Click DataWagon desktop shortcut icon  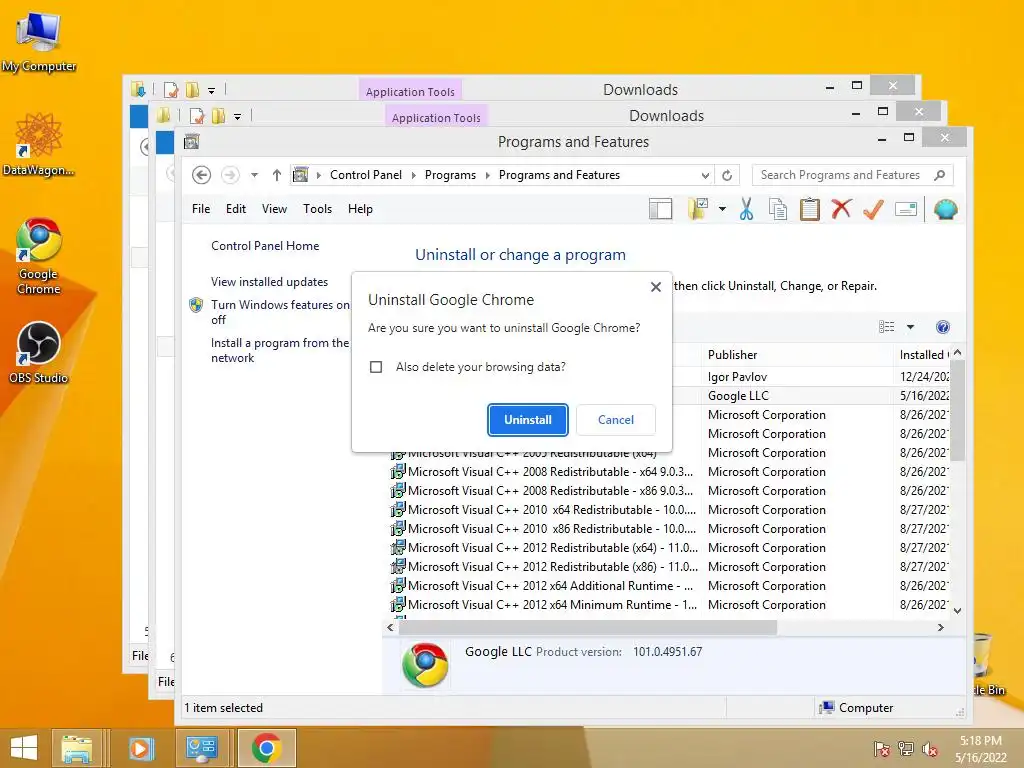[x=39, y=144]
